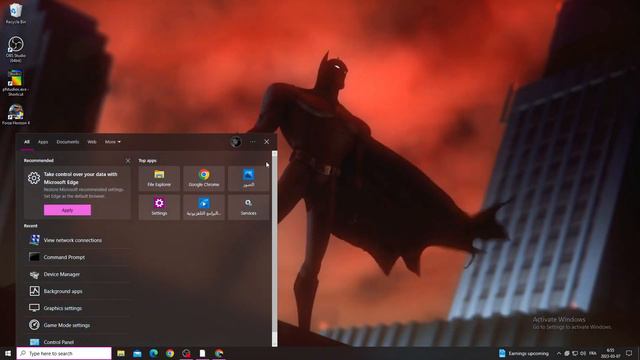Click the volume icon in system tray

tap(583, 353)
